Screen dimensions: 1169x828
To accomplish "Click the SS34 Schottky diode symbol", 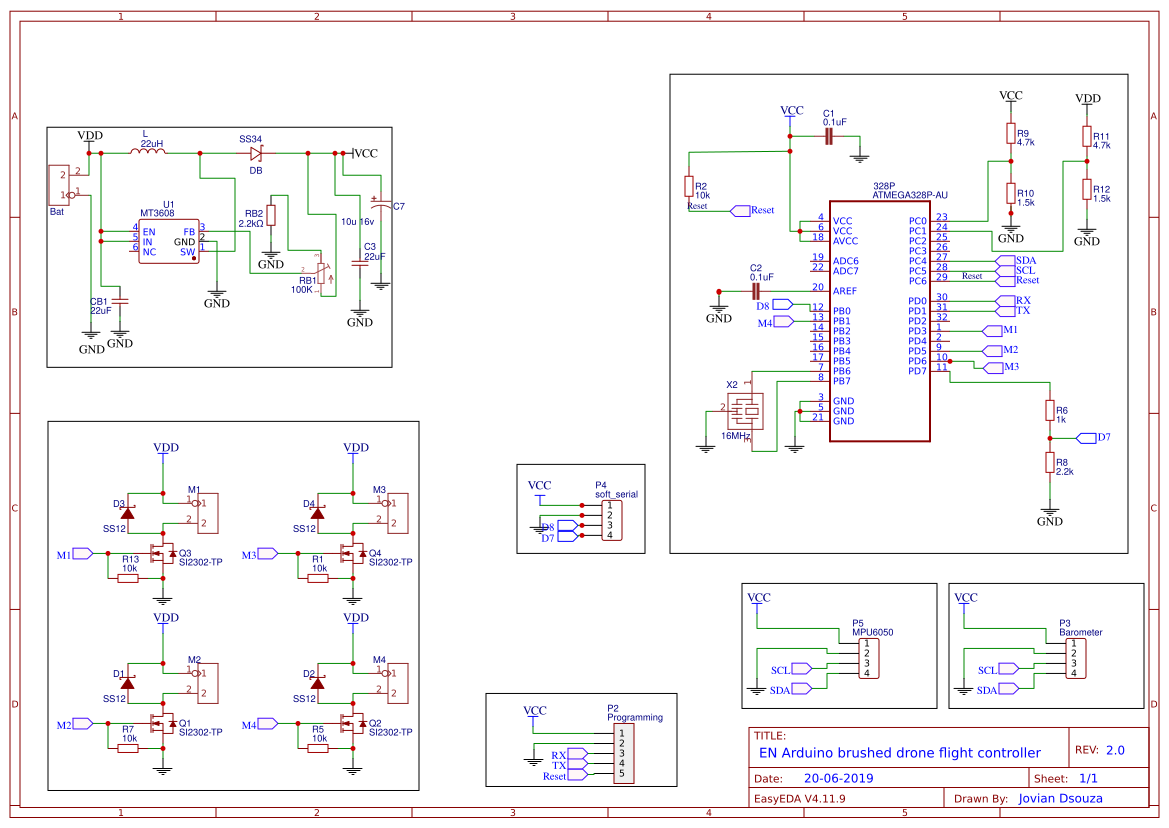I will point(256,153).
